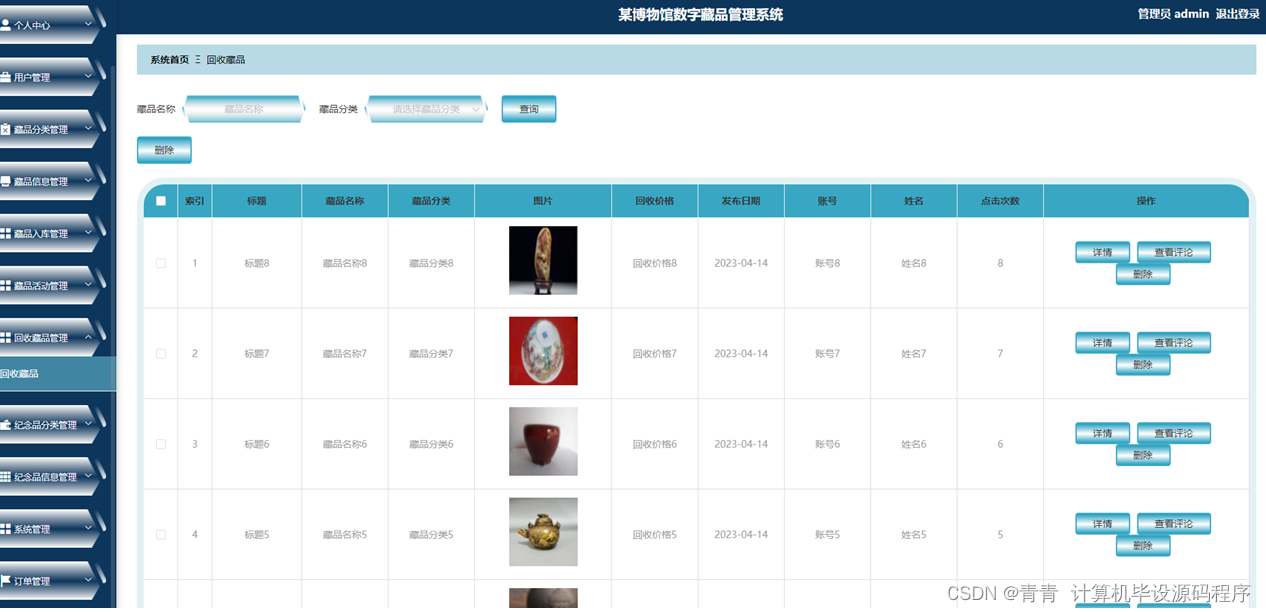
Task: Check the row checkbox for 标题8
Action: click(x=159, y=263)
